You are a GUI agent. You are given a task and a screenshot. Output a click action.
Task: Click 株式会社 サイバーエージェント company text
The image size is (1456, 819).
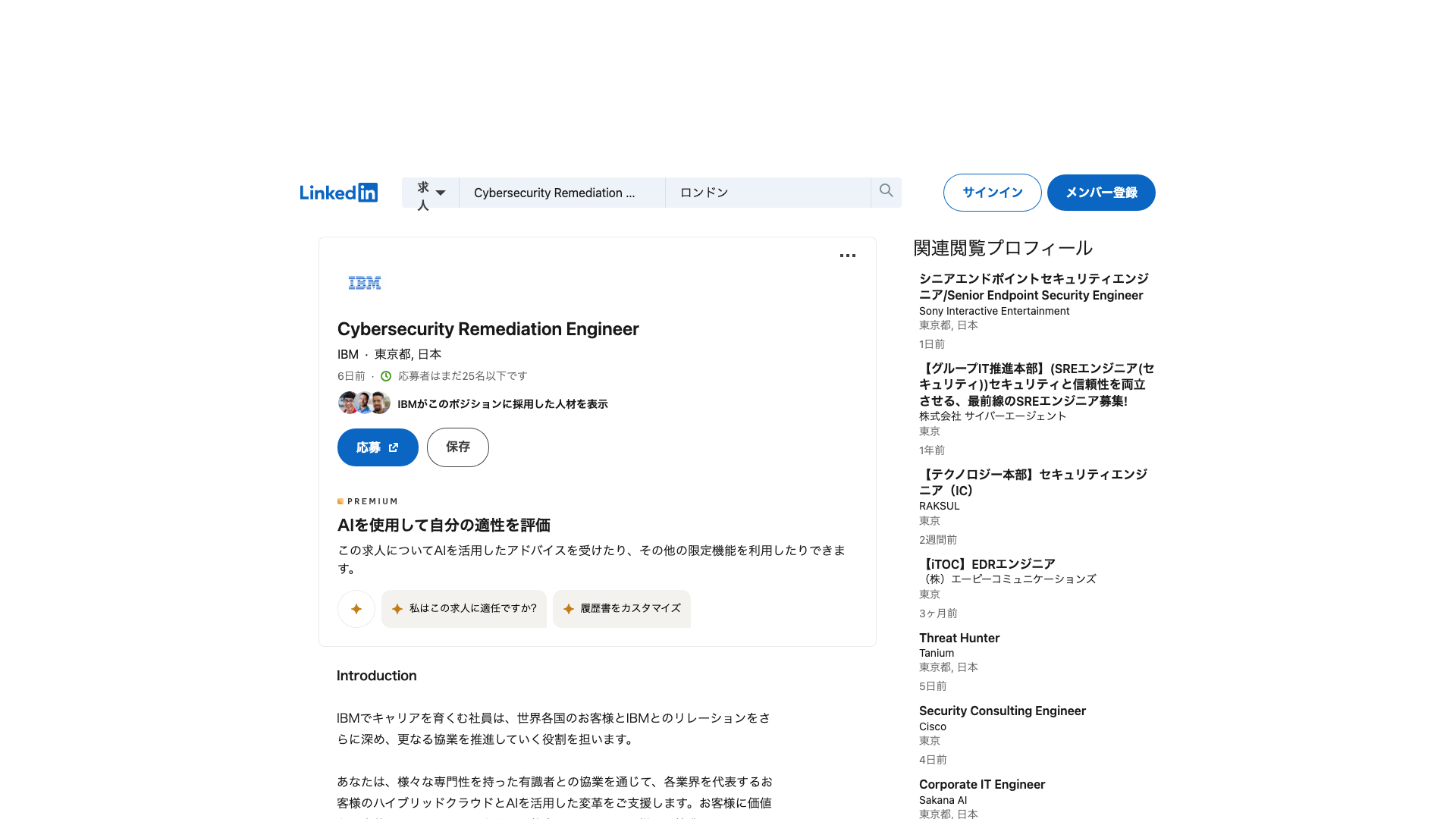tap(993, 416)
